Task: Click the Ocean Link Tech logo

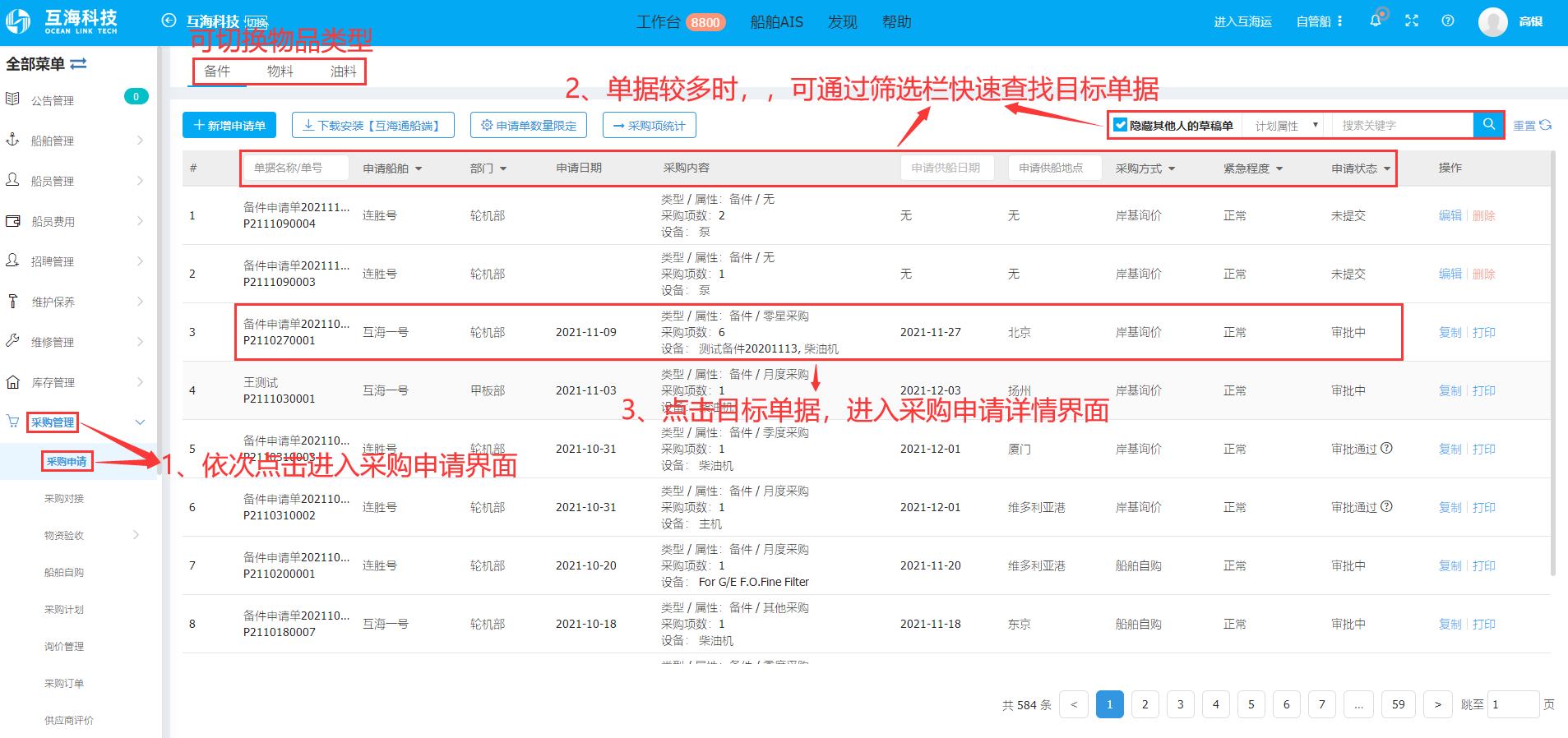Action: click(x=62, y=21)
